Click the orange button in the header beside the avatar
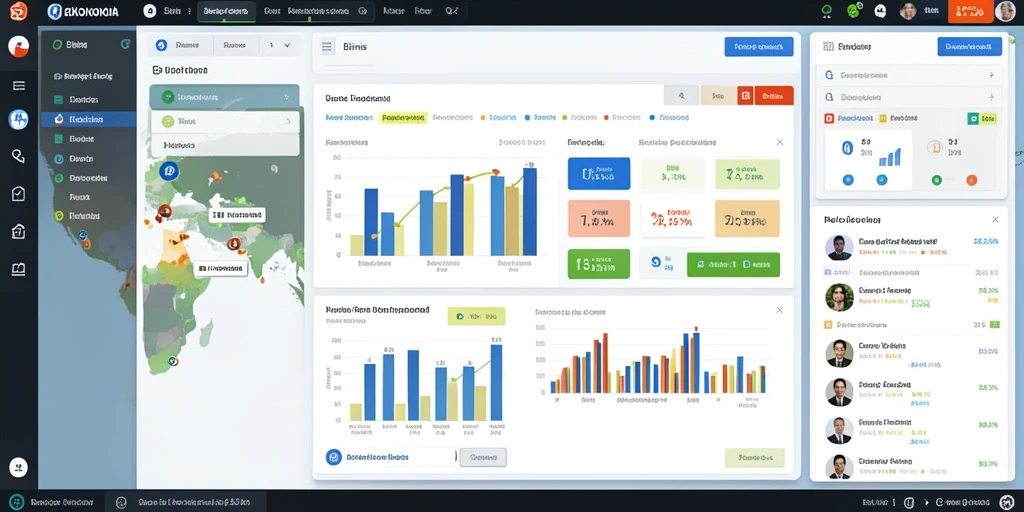The width and height of the screenshot is (1024, 512). [970, 11]
